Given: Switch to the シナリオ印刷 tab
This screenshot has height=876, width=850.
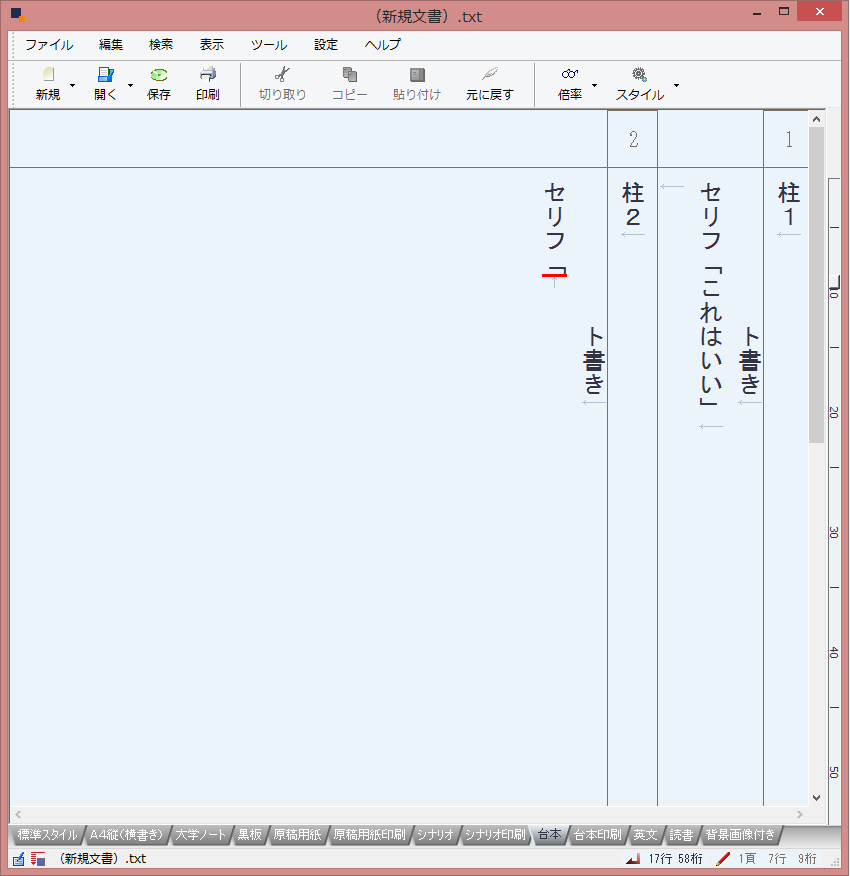Looking at the screenshot, I should click(x=495, y=835).
